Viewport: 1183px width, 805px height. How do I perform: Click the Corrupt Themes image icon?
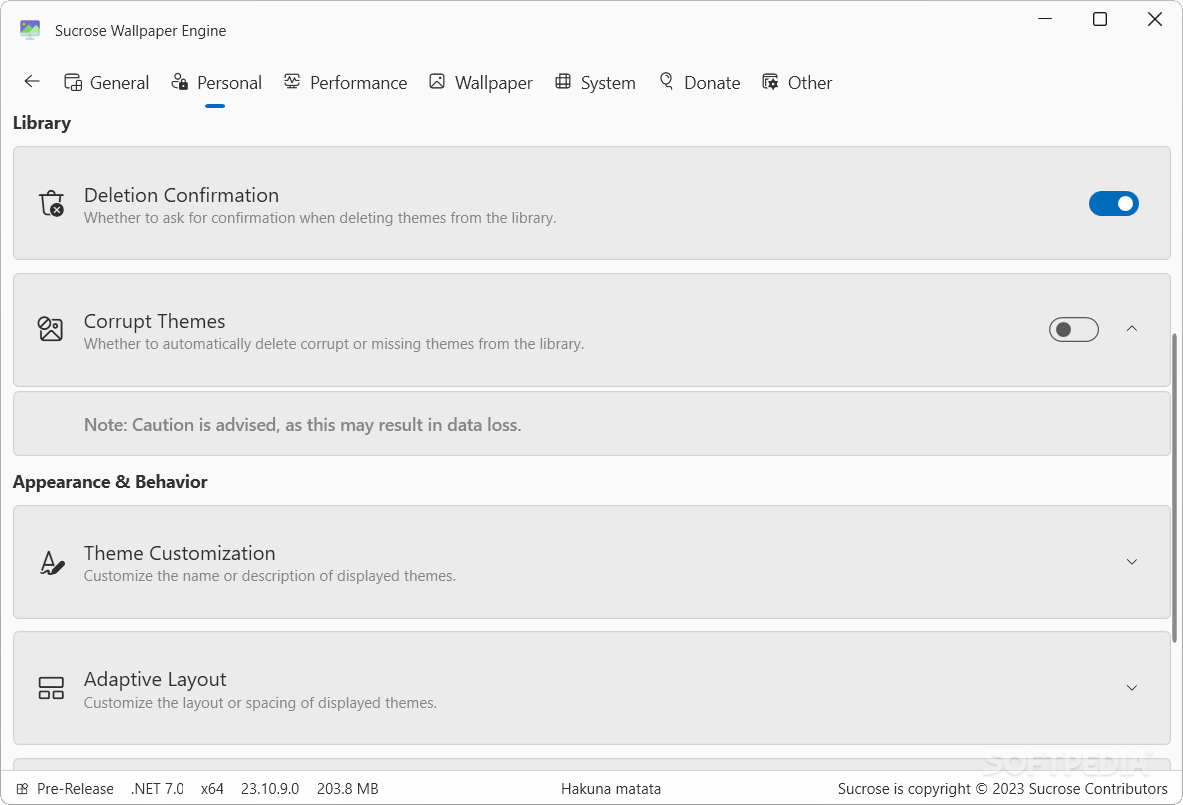[x=51, y=329]
